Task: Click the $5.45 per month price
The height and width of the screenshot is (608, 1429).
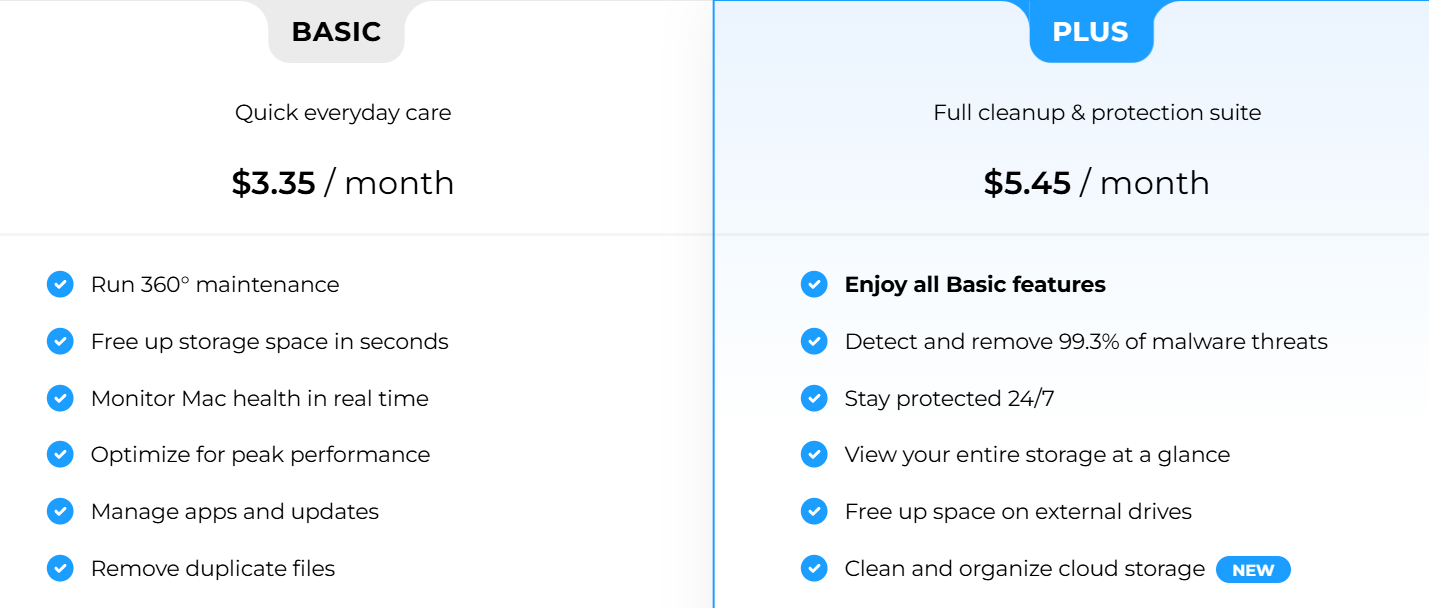Action: 1097,183
